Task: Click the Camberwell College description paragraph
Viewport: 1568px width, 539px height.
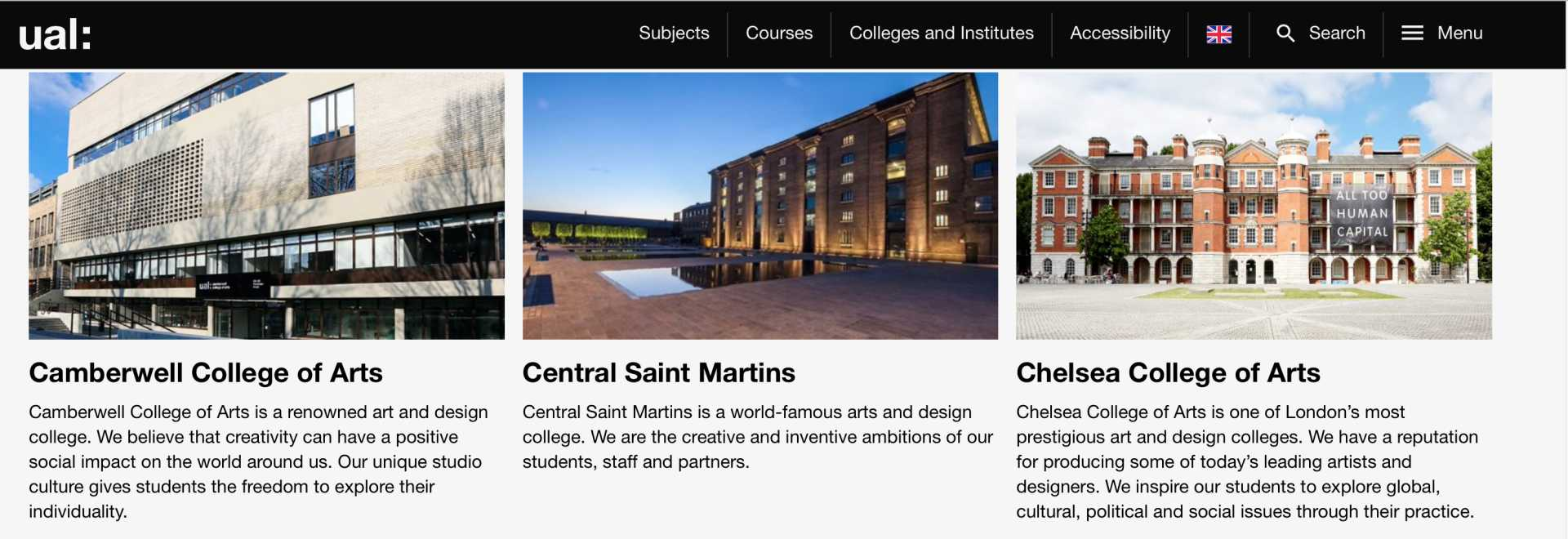Action: click(260, 461)
